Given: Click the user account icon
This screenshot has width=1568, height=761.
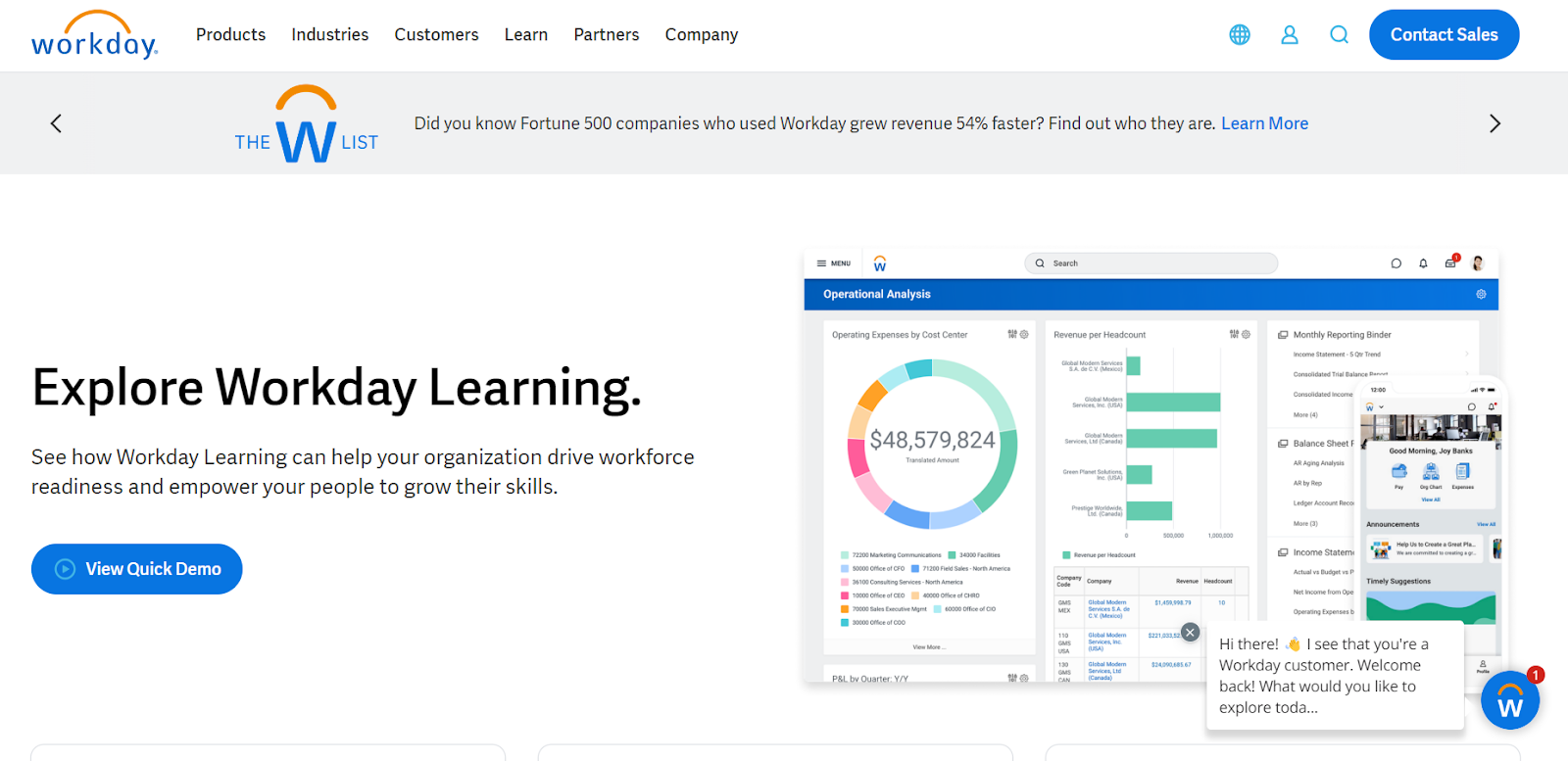Looking at the screenshot, I should [1290, 35].
